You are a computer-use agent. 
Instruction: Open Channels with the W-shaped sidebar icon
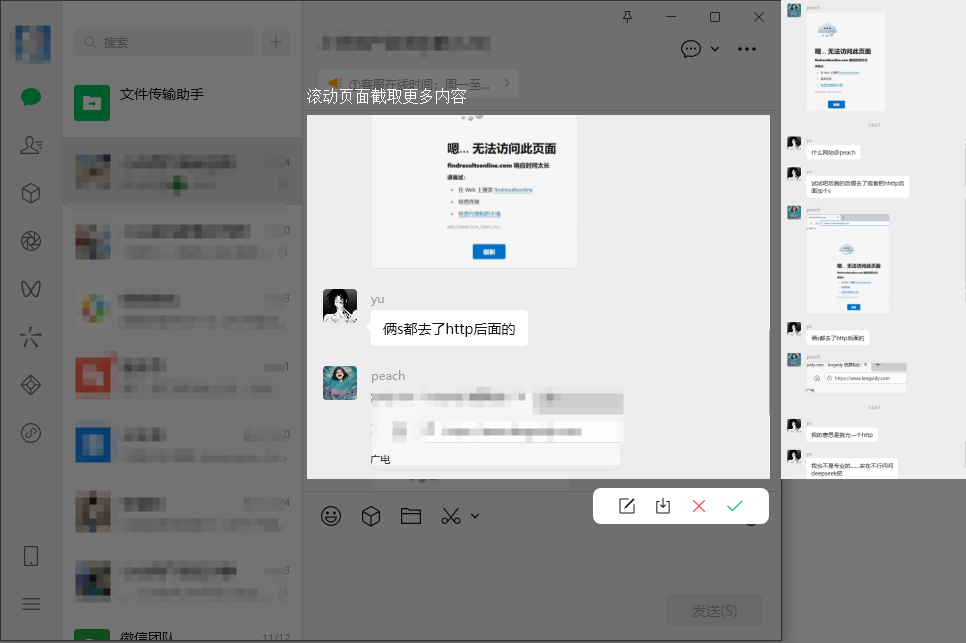[31, 289]
